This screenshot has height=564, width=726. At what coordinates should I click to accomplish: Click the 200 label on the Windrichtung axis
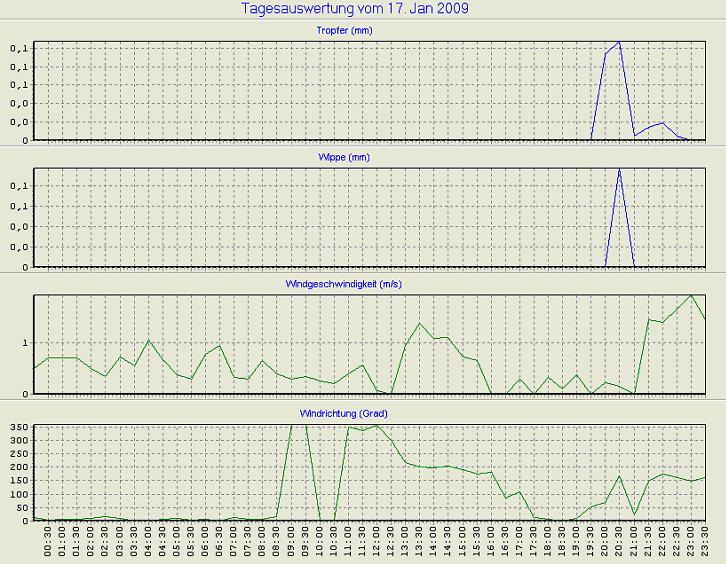(x=18, y=467)
